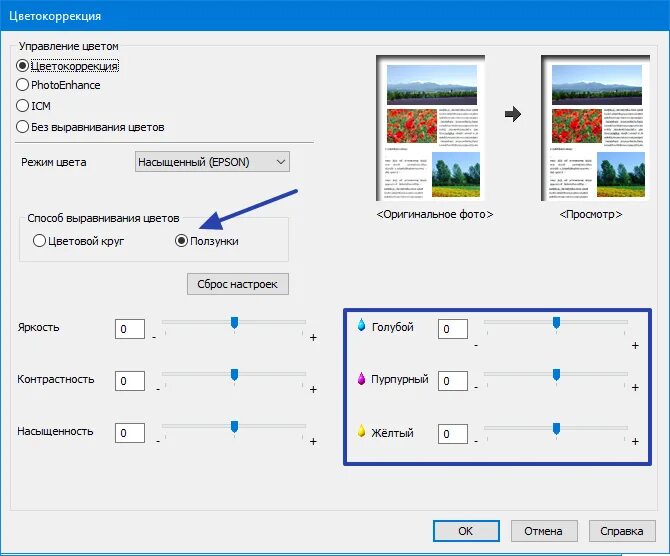
Task: Click the Пурпурный label text
Action: (x=400, y=379)
